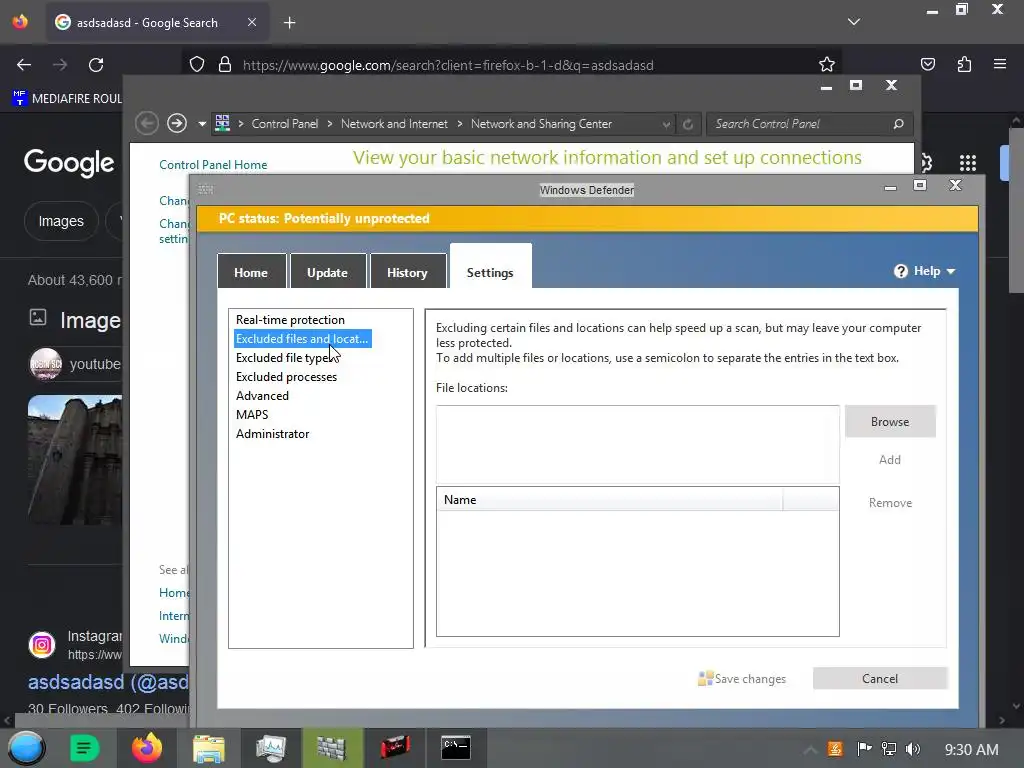Image resolution: width=1024 pixels, height=768 pixels.
Task: Click Control Panel breadcrumb
Action: tap(285, 123)
